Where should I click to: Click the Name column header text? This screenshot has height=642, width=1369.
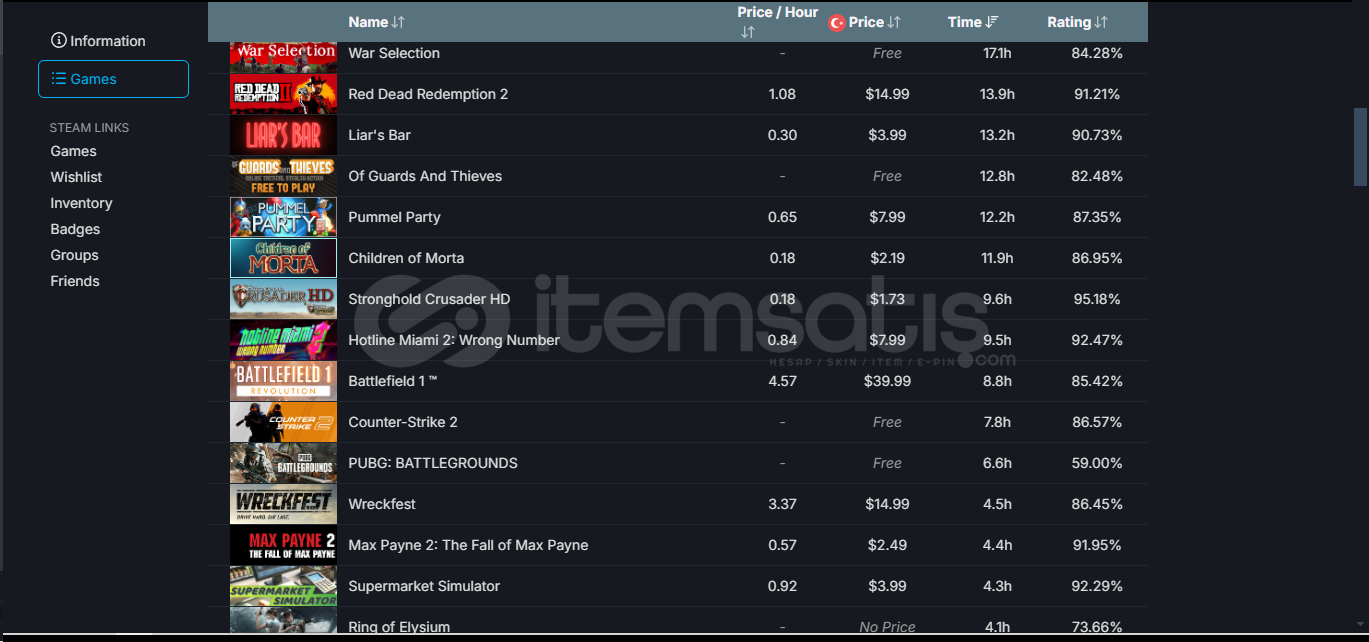click(x=368, y=22)
